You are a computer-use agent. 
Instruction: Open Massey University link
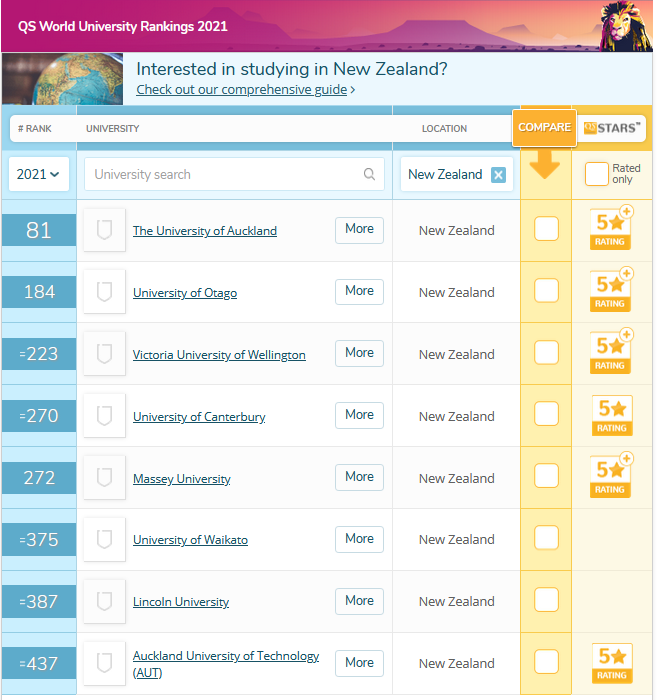click(182, 479)
